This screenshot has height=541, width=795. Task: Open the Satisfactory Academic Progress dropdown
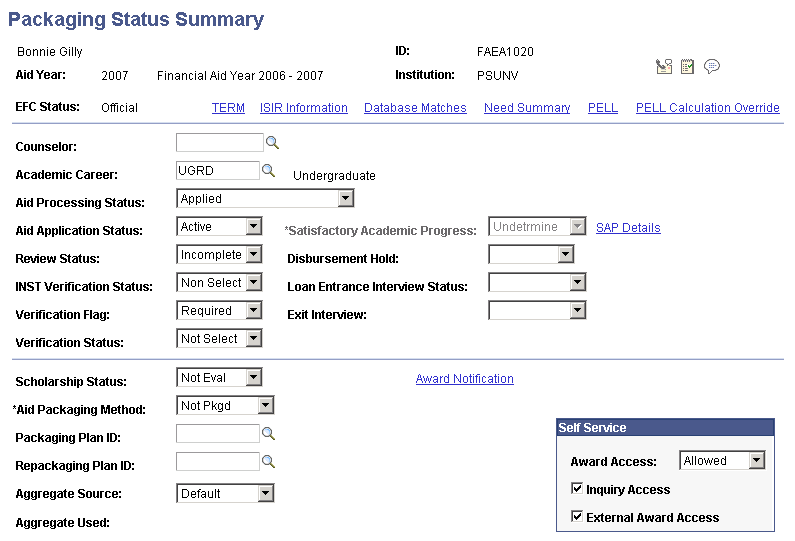[x=537, y=226]
